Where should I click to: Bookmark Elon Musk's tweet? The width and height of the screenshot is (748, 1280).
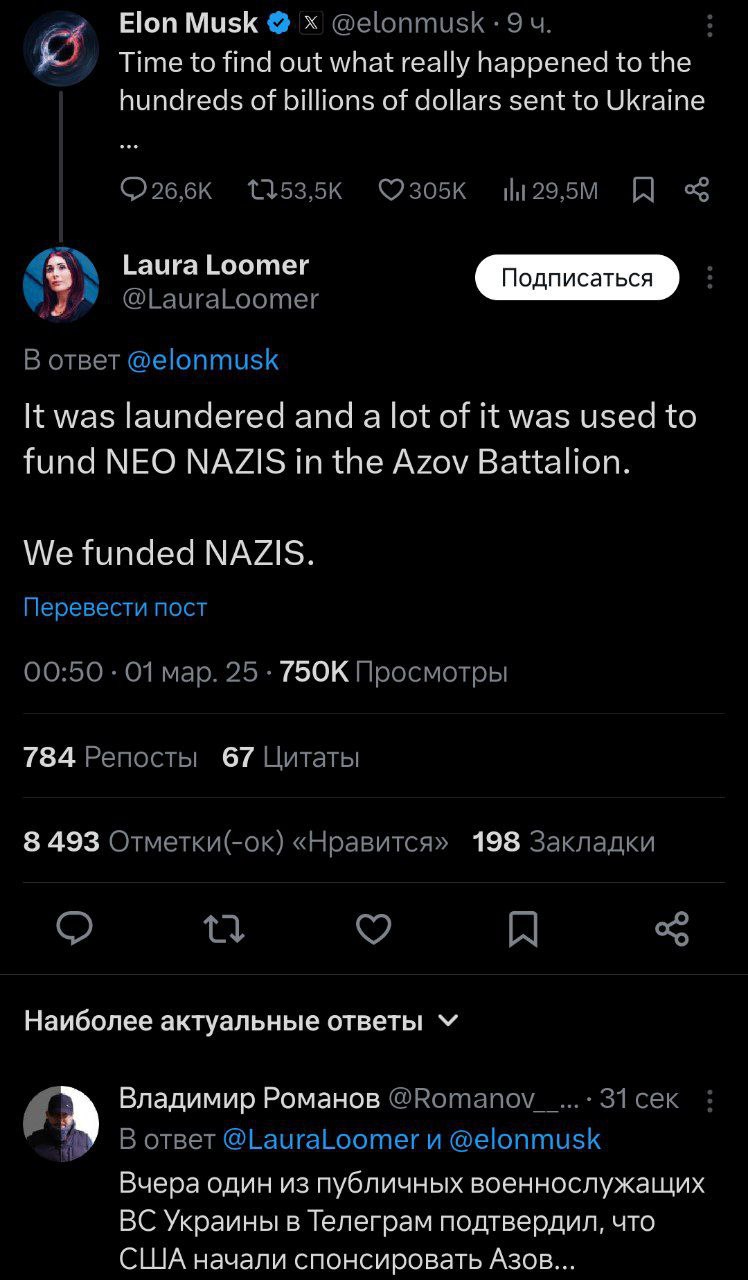[x=644, y=190]
